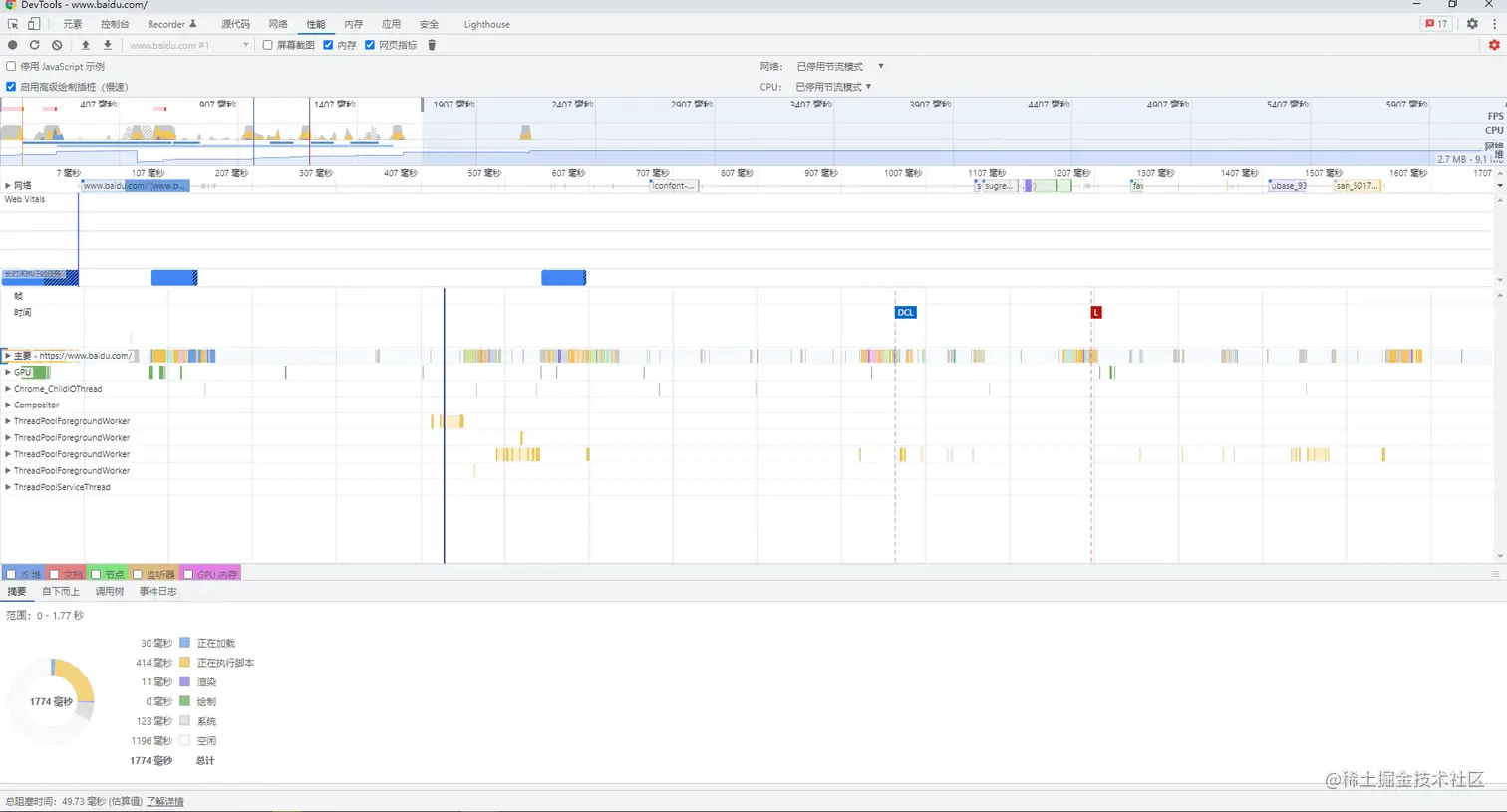Image resolution: width=1507 pixels, height=812 pixels.
Task: Open the 网络 panel tab in the top bar
Action: point(278,24)
